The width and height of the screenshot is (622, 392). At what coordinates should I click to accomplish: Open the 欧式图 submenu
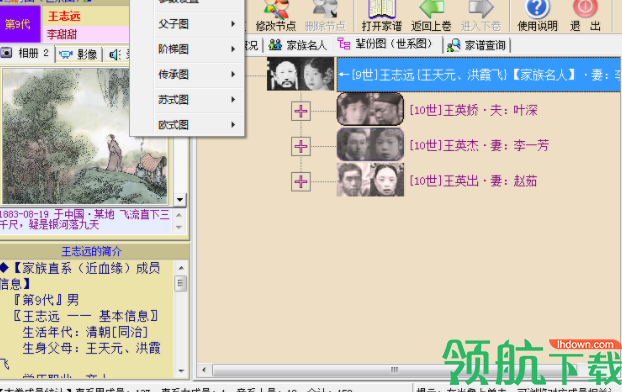pyautogui.click(x=198, y=125)
